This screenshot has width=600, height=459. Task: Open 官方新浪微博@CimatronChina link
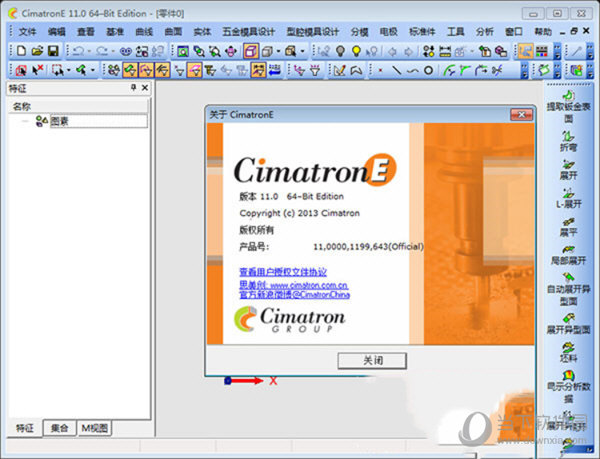[294, 295]
